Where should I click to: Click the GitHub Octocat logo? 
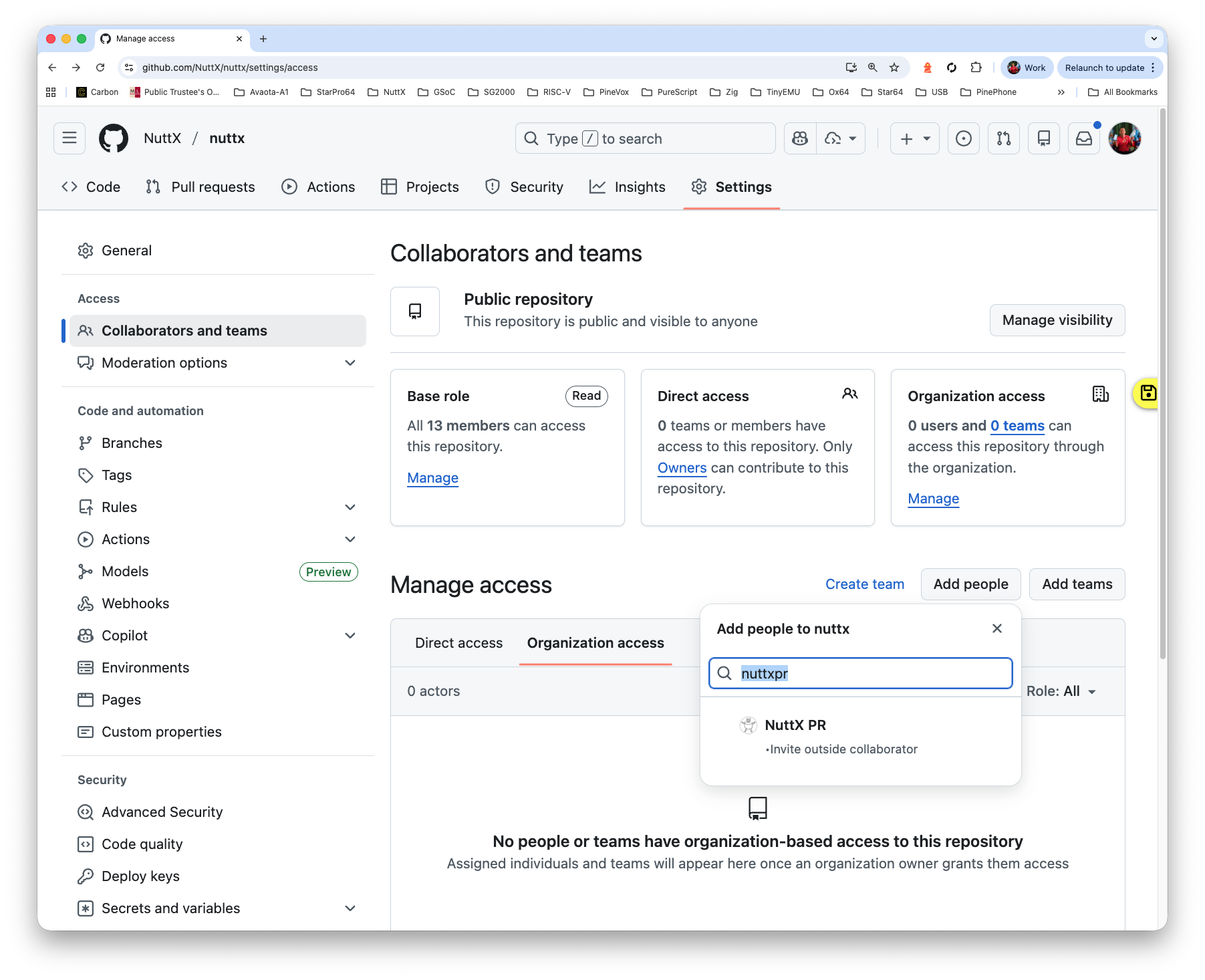click(114, 138)
